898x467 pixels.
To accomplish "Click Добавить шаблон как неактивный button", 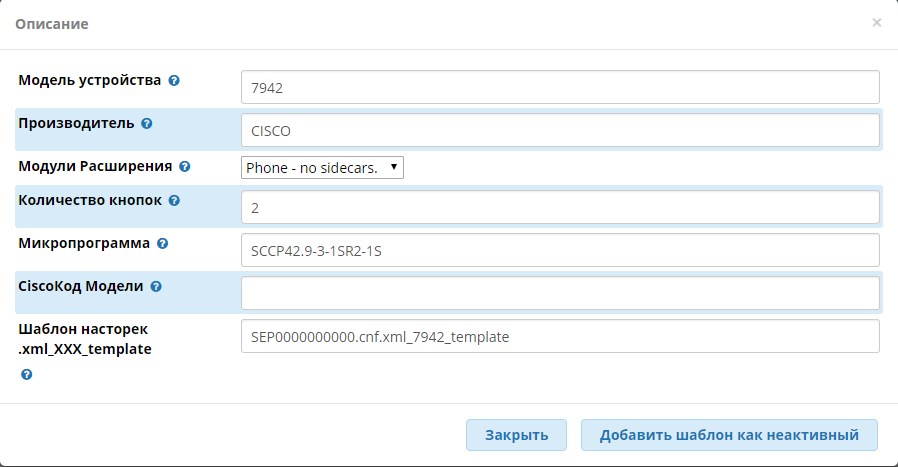I will pyautogui.click(x=729, y=435).
